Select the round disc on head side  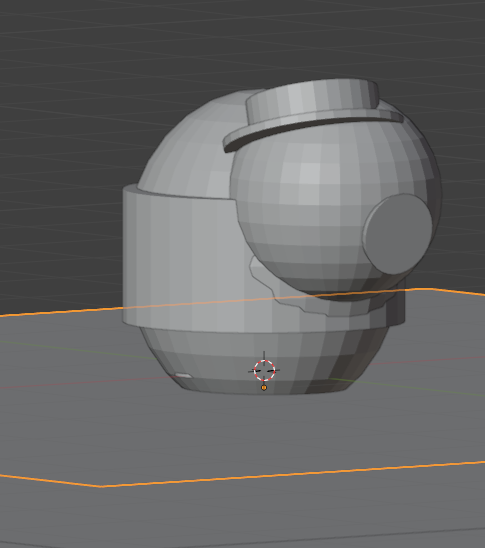pyautogui.click(x=398, y=234)
